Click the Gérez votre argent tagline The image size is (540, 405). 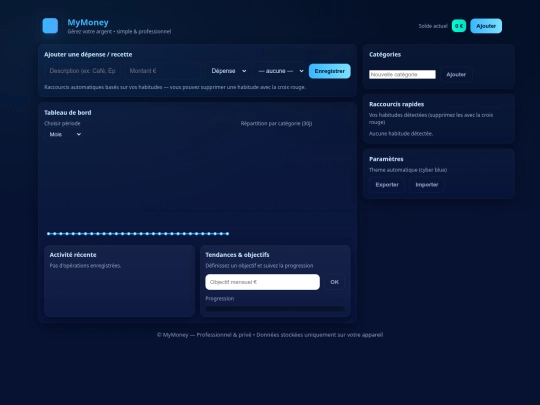click(x=119, y=31)
